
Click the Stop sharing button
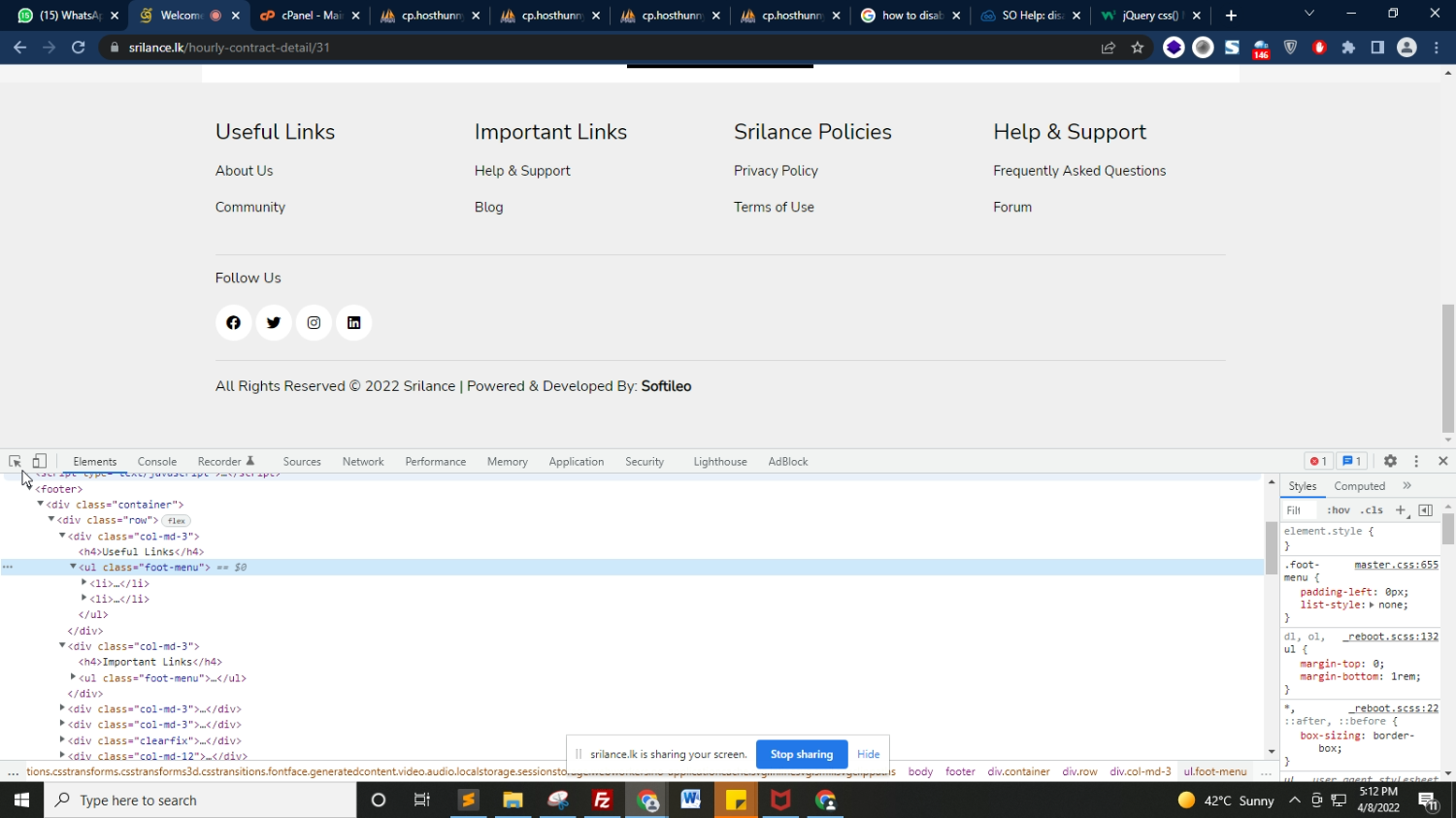801,754
